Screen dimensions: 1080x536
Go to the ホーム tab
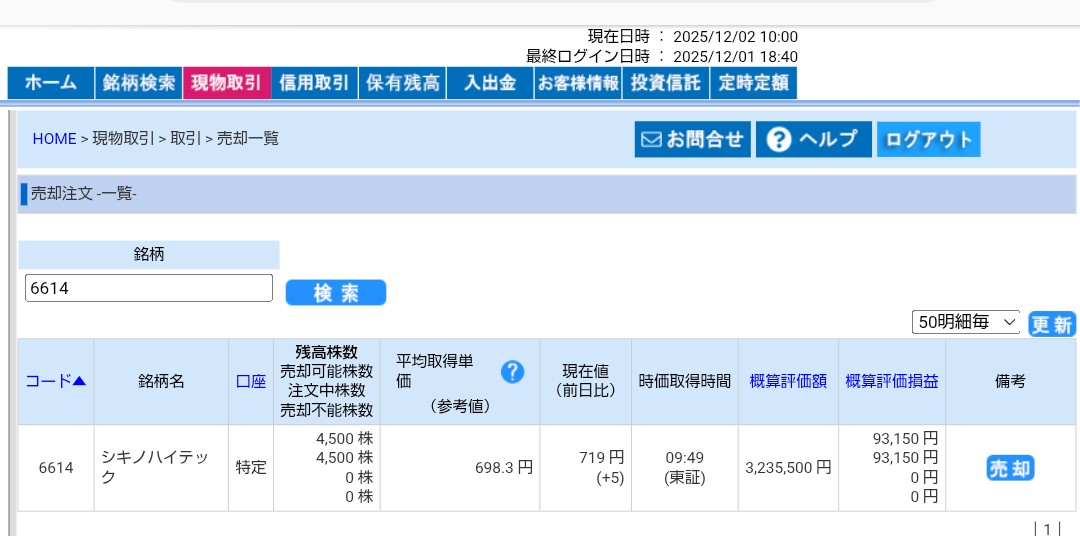[51, 83]
